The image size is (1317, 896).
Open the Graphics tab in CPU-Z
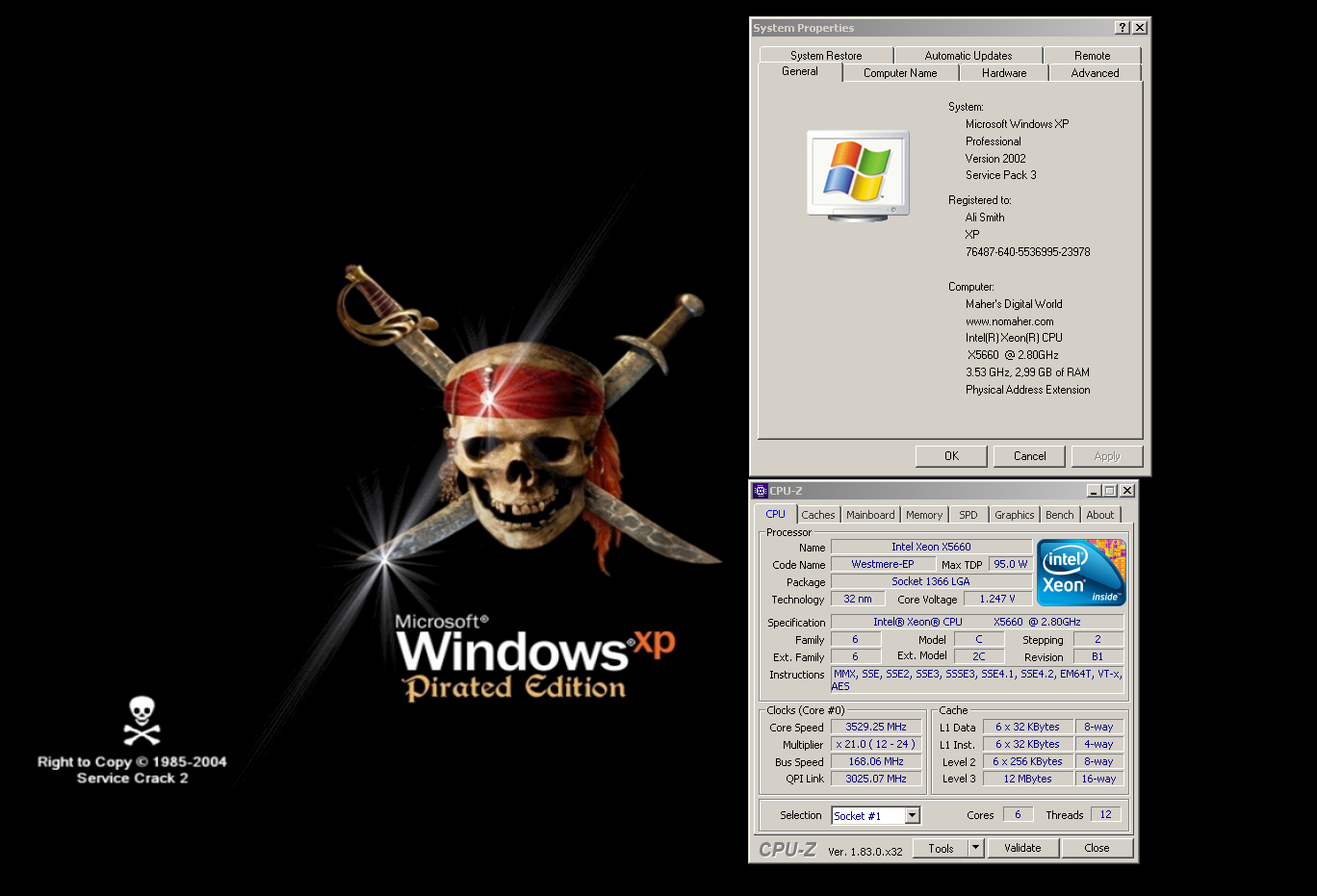(1015, 515)
